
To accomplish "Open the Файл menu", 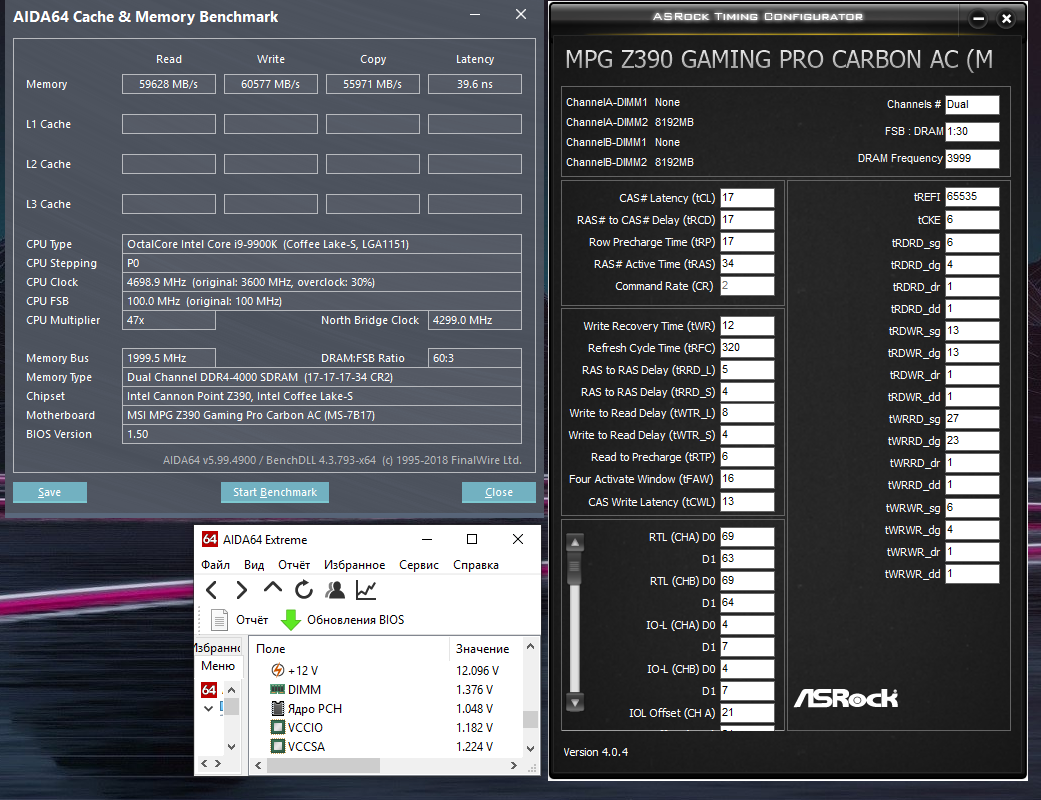I will point(215,565).
